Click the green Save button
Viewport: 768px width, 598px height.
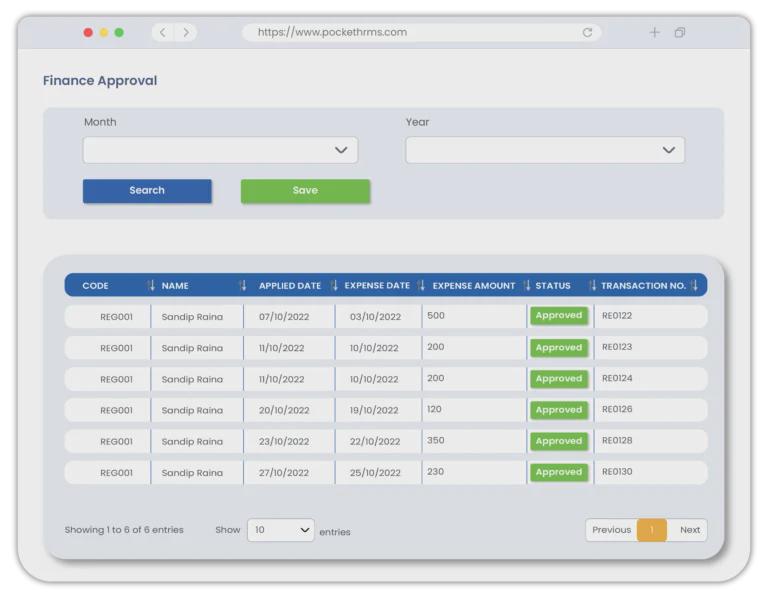pyautogui.click(x=305, y=191)
